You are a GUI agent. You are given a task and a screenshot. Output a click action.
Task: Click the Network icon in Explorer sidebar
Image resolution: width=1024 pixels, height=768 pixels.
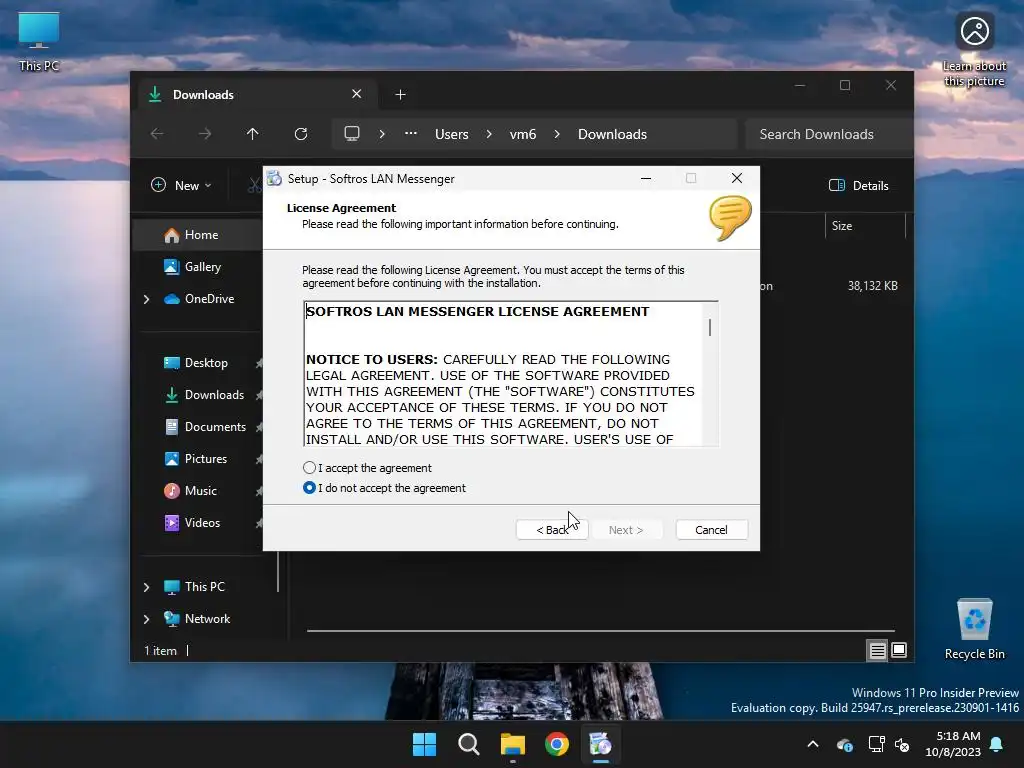tap(172, 618)
